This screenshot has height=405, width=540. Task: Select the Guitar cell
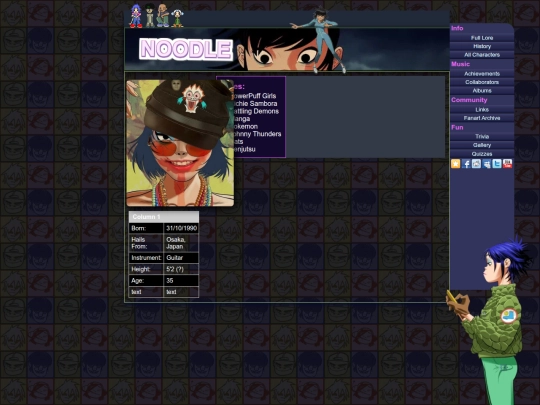(x=181, y=258)
